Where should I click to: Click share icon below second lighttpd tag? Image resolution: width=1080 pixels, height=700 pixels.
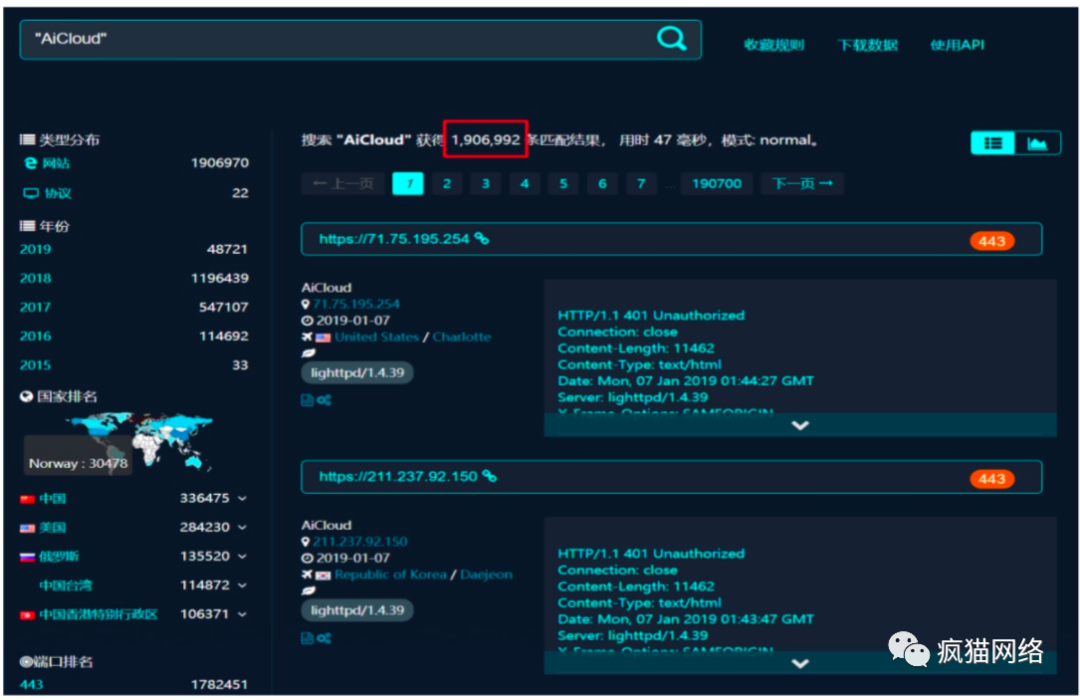pyautogui.click(x=324, y=639)
